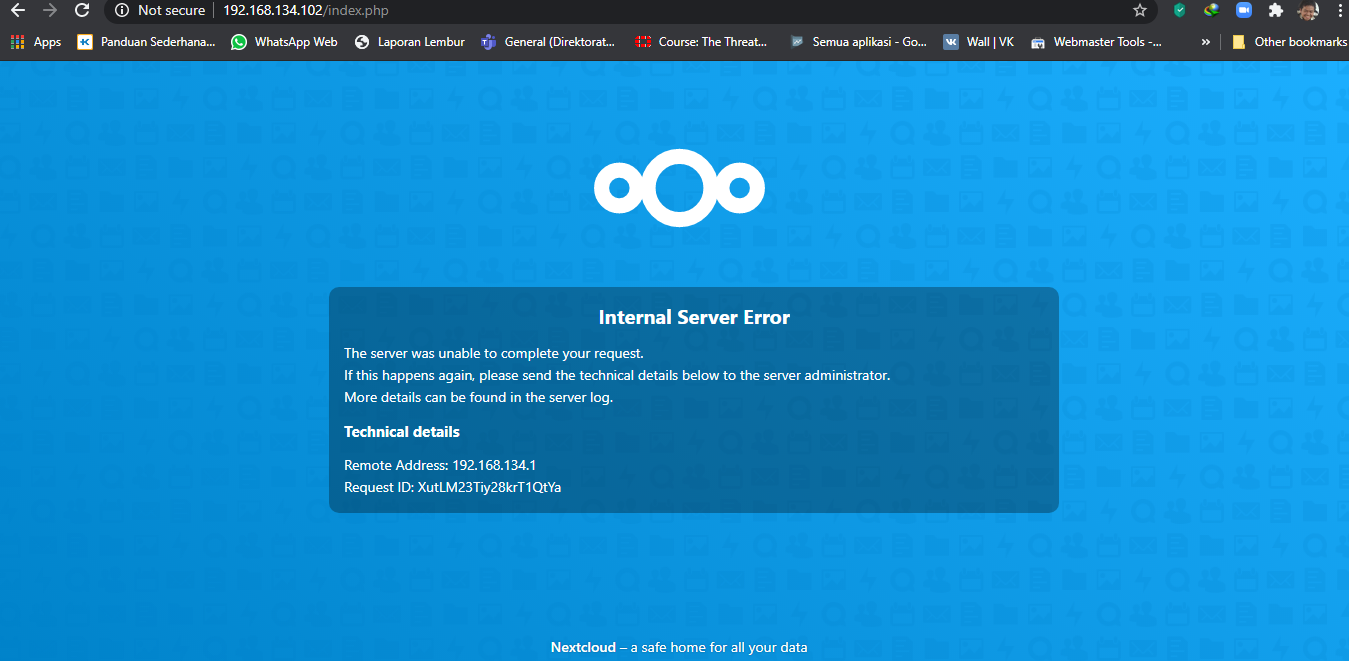Open the General (Direktorat) Teams bookmark
Image resolution: width=1349 pixels, height=661 pixels.
pyautogui.click(x=548, y=42)
